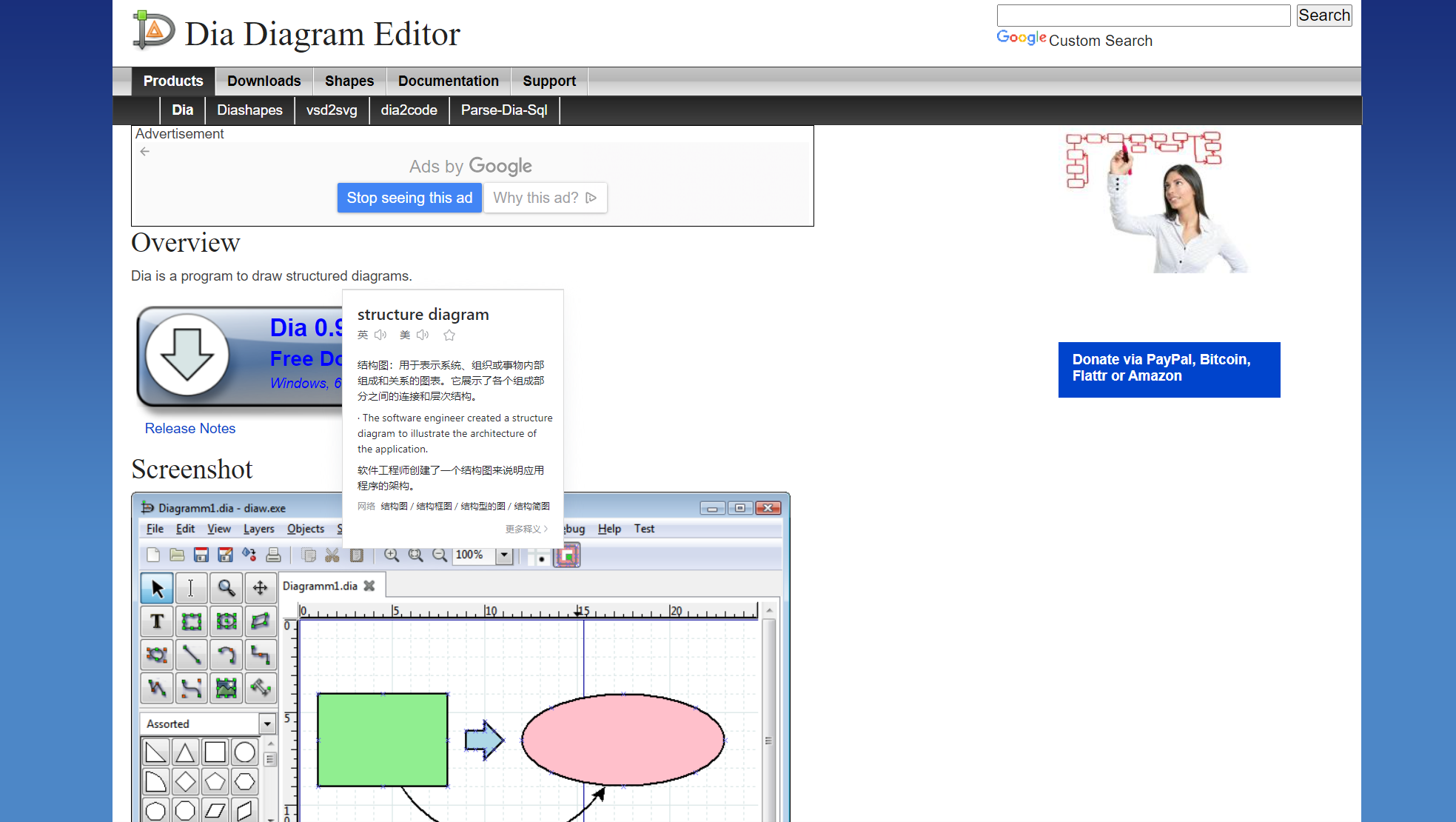Open the Support navigation tab
Image resolution: width=1456 pixels, height=822 pixels.
coord(549,81)
